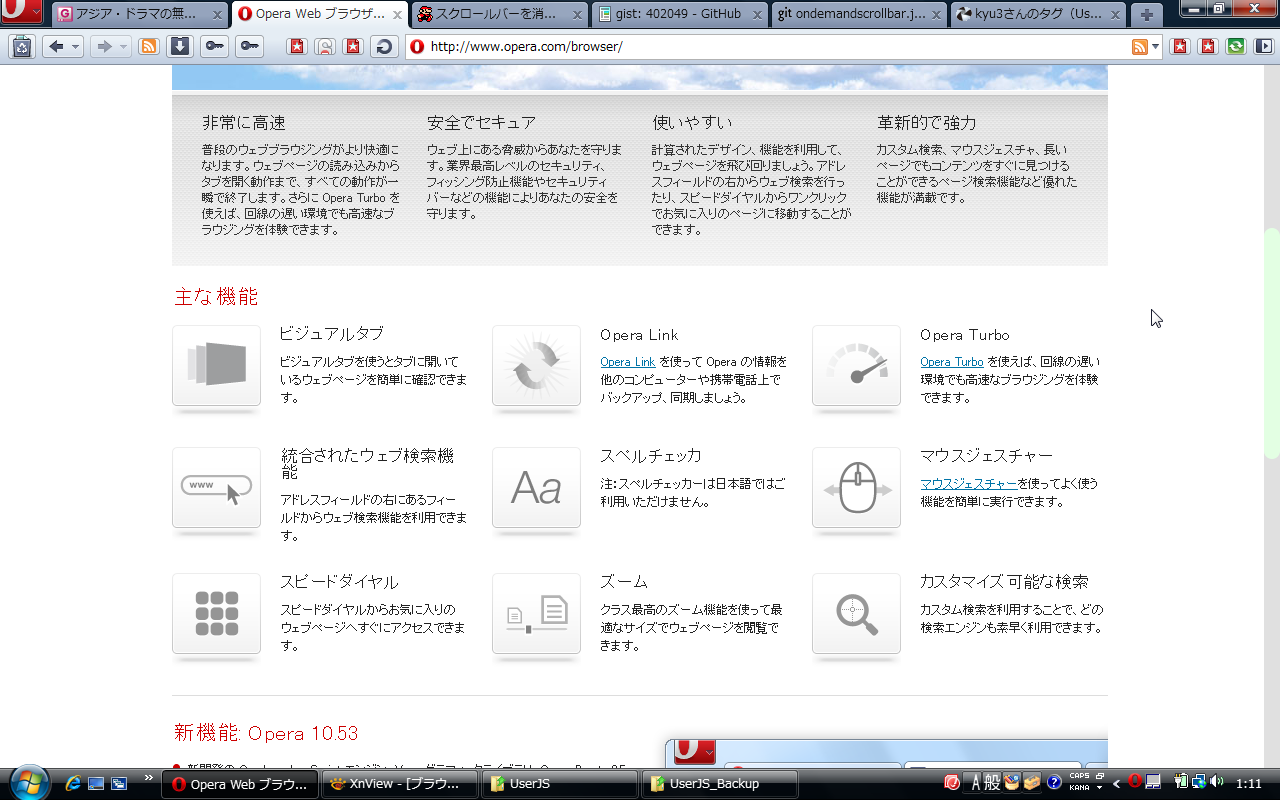Click the first key wand button
This screenshot has width=1280, height=800.
pos(214,46)
